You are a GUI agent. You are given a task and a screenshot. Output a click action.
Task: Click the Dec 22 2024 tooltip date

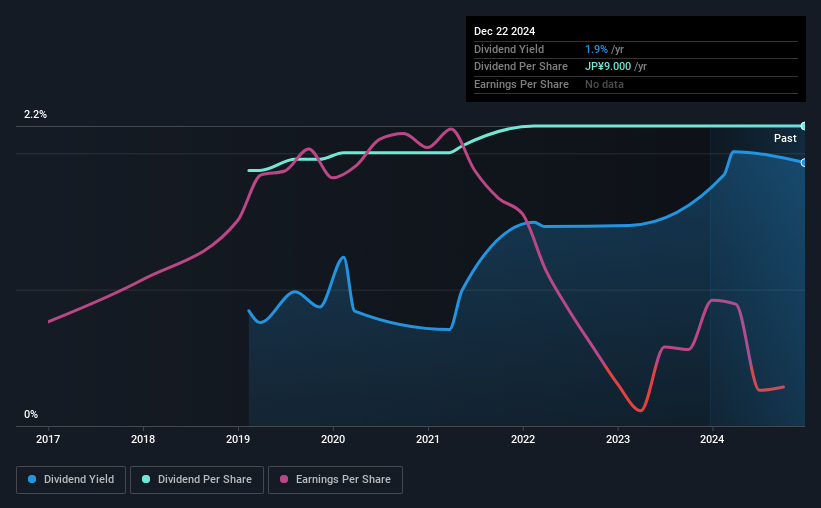pyautogui.click(x=504, y=31)
